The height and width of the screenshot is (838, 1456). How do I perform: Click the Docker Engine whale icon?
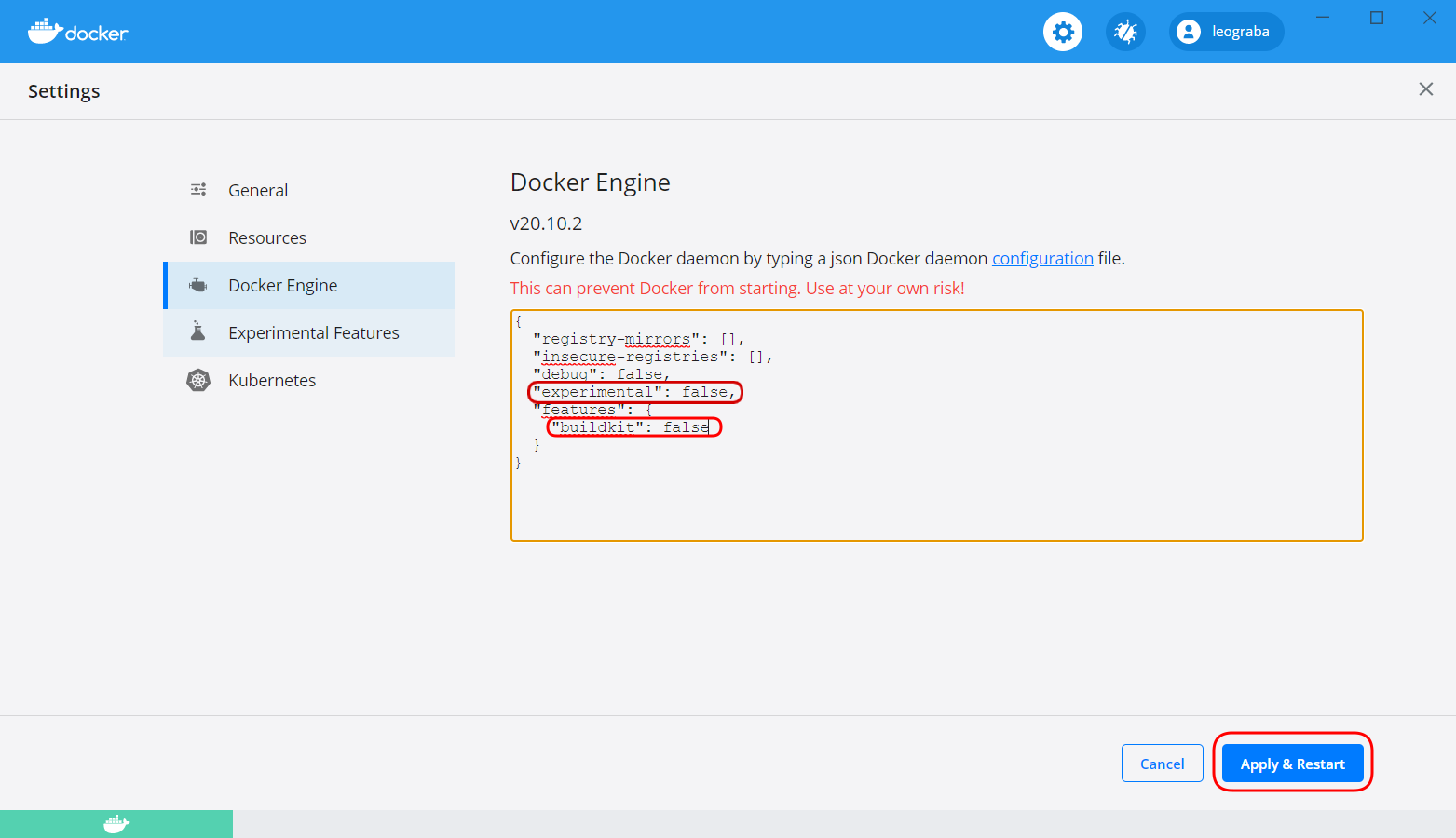point(198,285)
